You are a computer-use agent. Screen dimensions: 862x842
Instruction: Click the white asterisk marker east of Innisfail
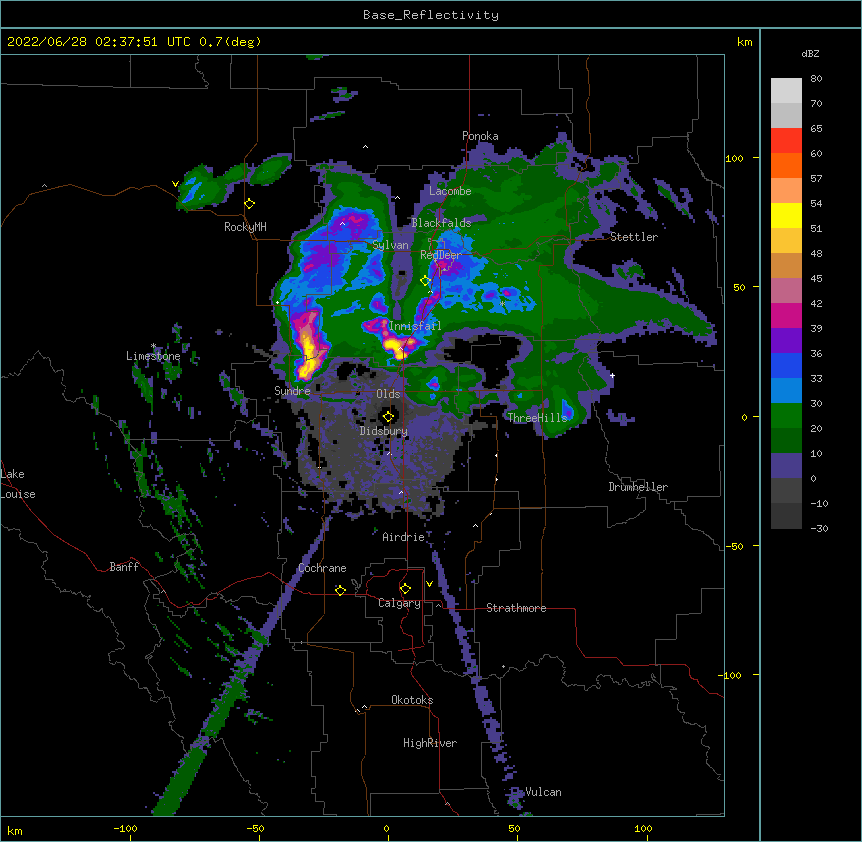(502, 303)
